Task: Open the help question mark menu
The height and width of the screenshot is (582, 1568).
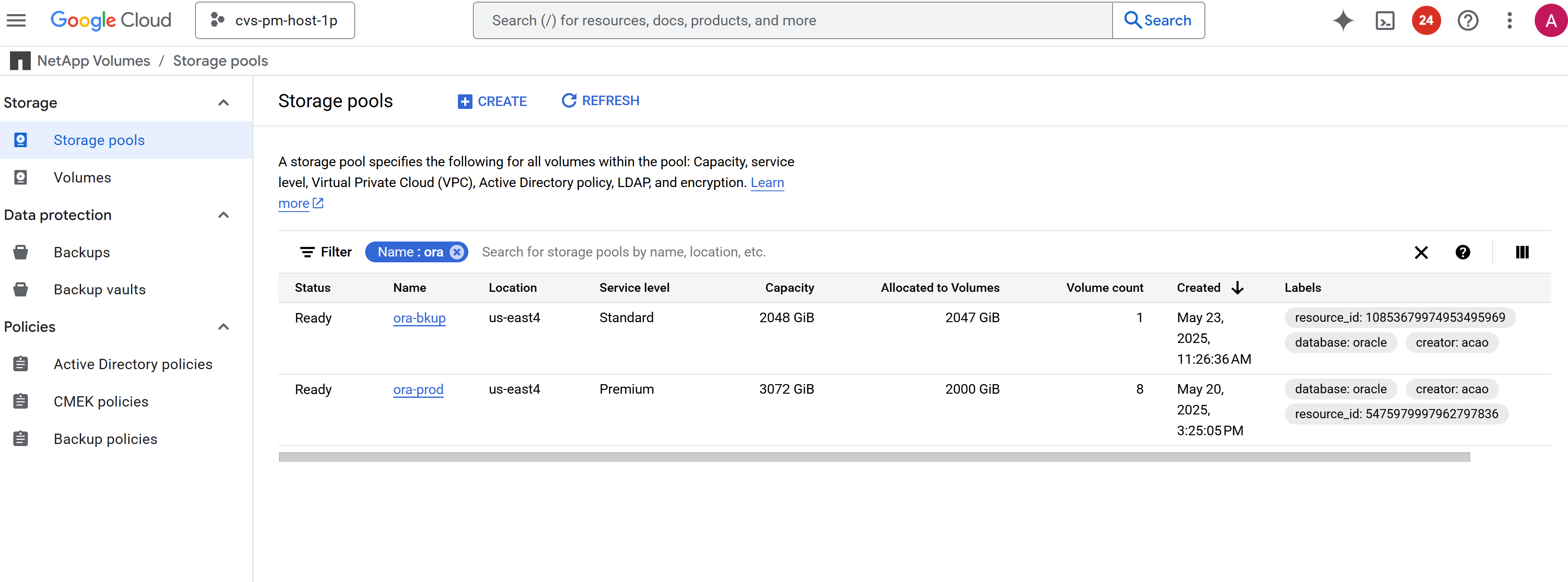Action: pos(1468,20)
